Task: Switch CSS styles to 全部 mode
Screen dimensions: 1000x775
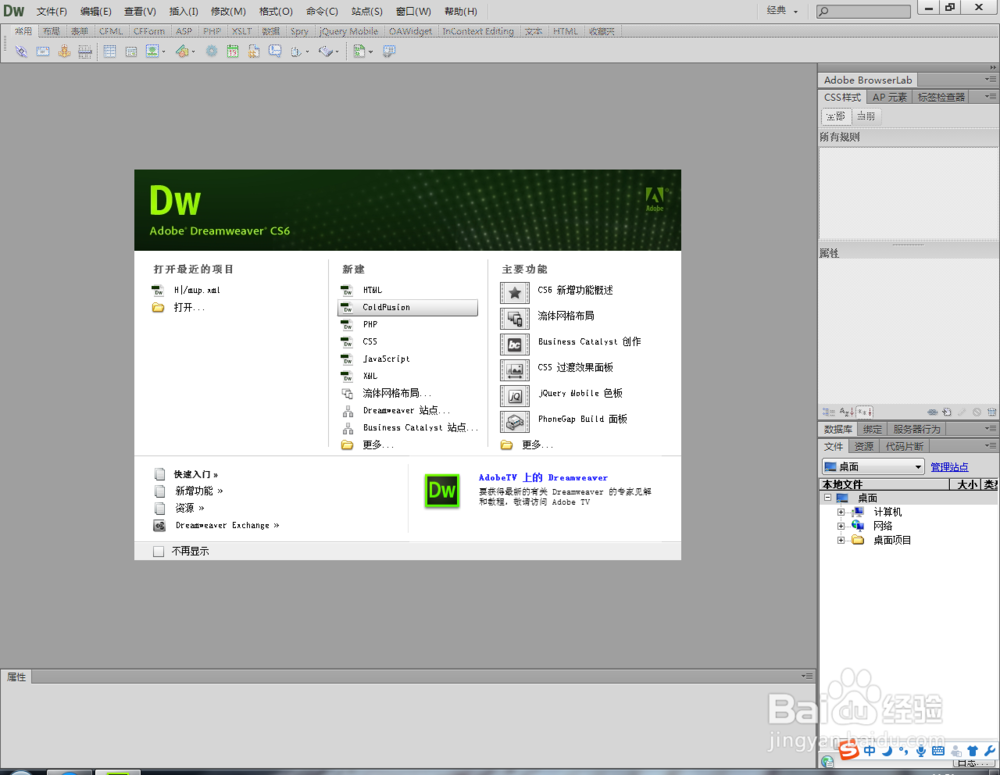Action: pos(835,117)
